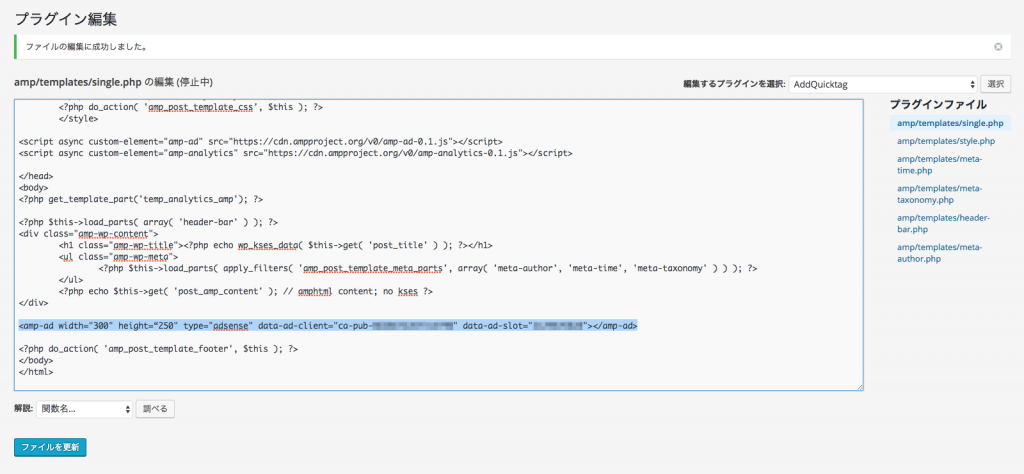Click the 調べる lookup button

[x=155, y=409]
